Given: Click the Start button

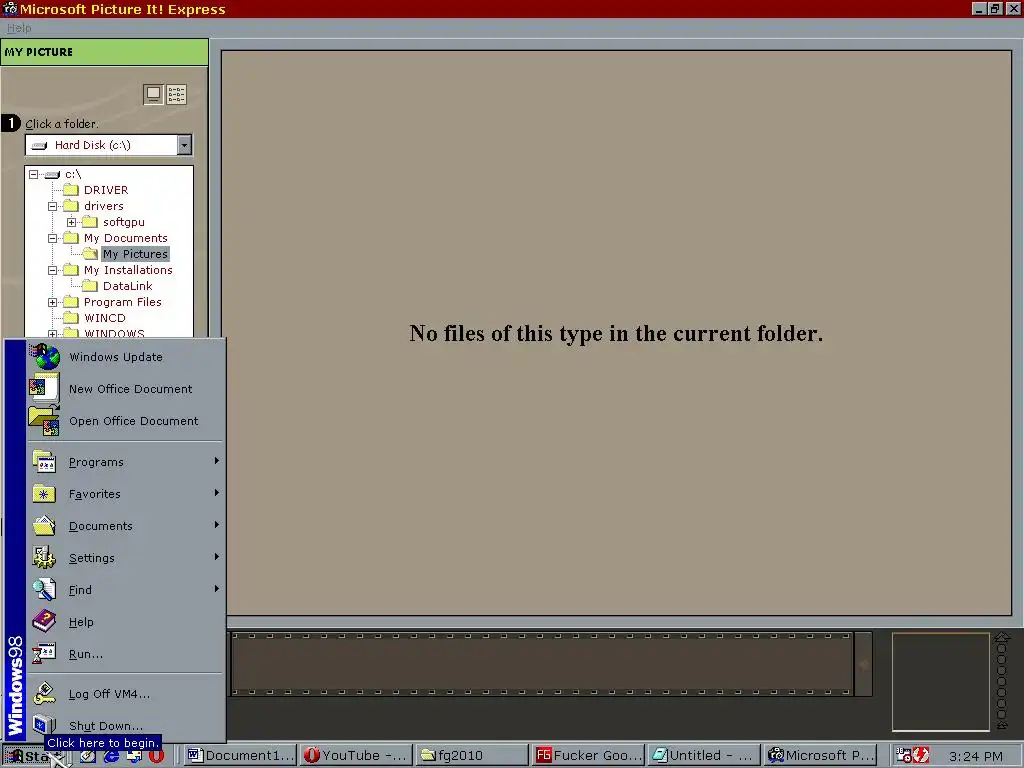Looking at the screenshot, I should [33, 756].
